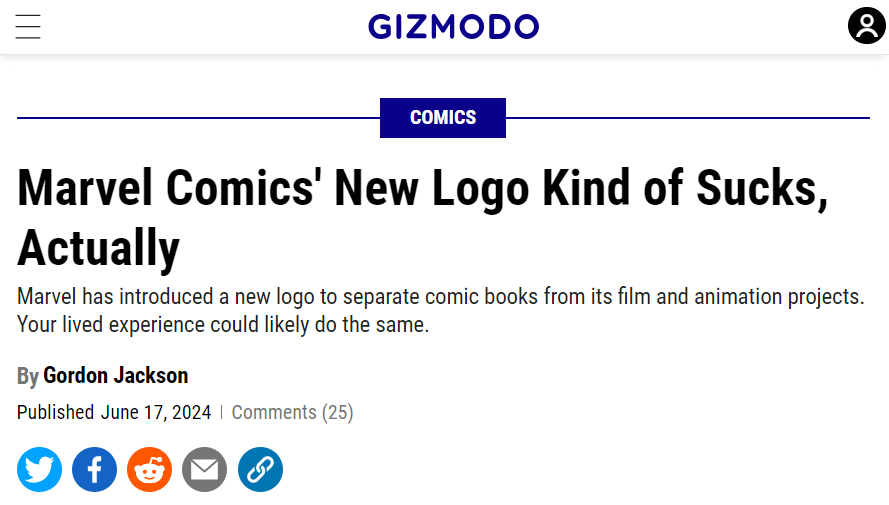Share the article via email icon
Screen dimensions: 889x505
tap(205, 469)
